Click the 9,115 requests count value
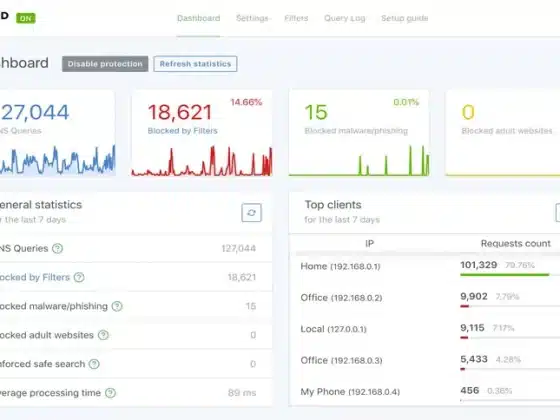The image size is (560, 420). coord(472,328)
